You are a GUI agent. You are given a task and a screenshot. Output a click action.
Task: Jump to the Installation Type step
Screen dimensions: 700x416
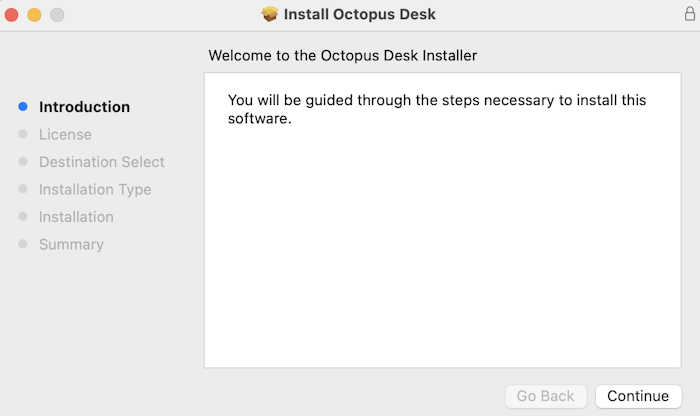[95, 190]
